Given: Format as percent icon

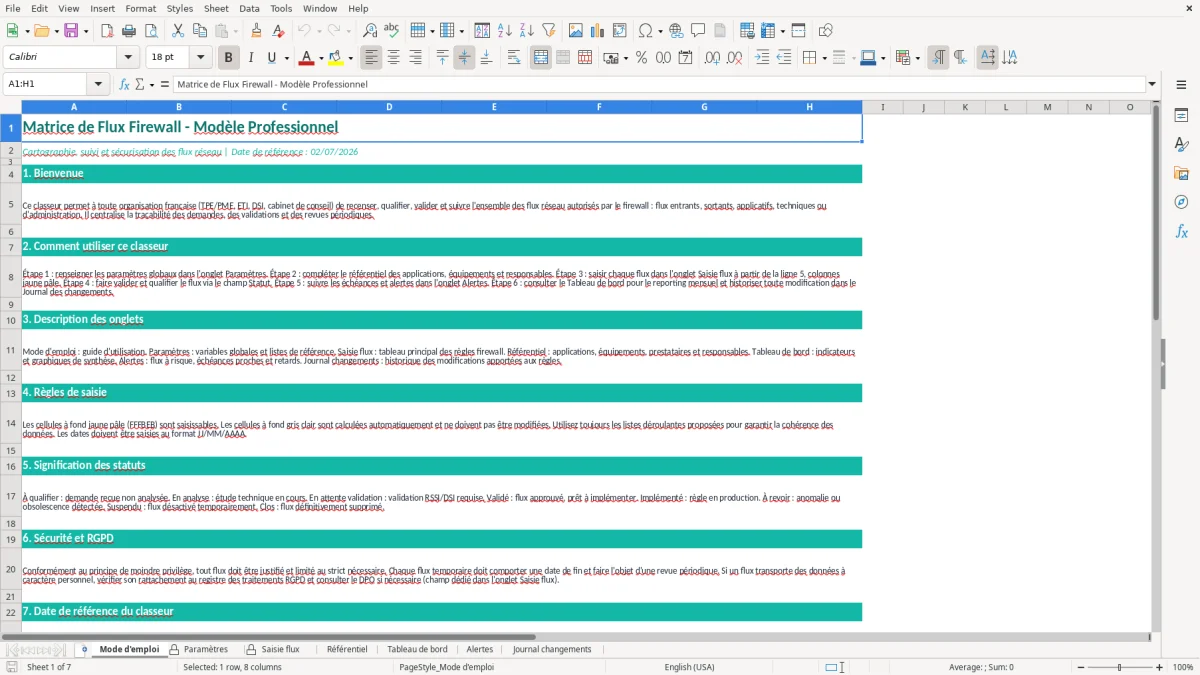Looking at the screenshot, I should (x=641, y=58).
